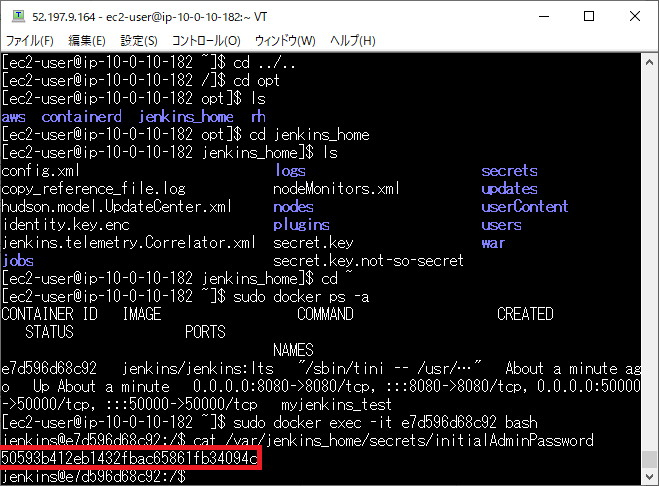Viewport: 659px width, 486px height.
Task: Open the 設定(S) menu
Action: [x=139, y=40]
